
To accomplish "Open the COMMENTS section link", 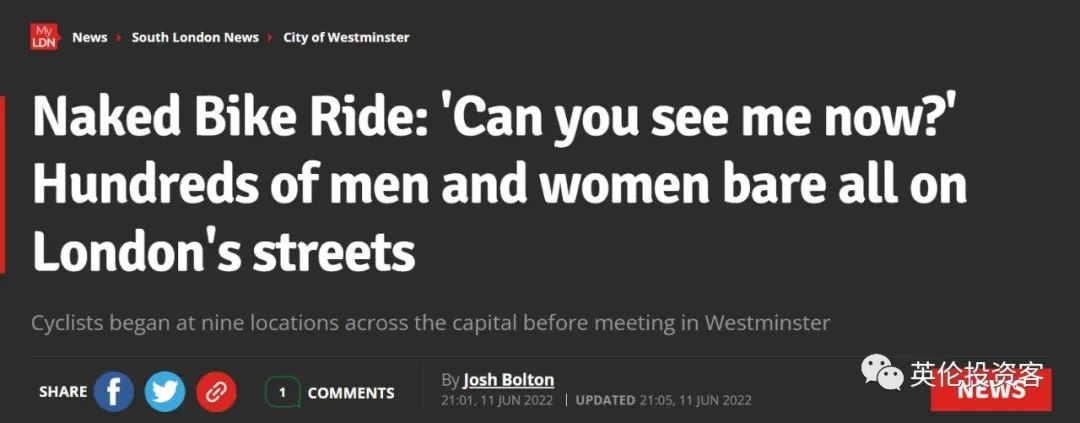I will click(351, 393).
